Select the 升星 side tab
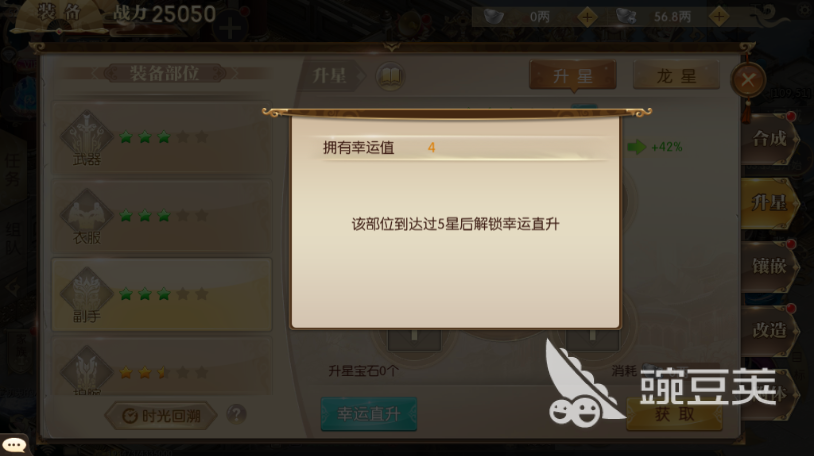 tap(769, 203)
